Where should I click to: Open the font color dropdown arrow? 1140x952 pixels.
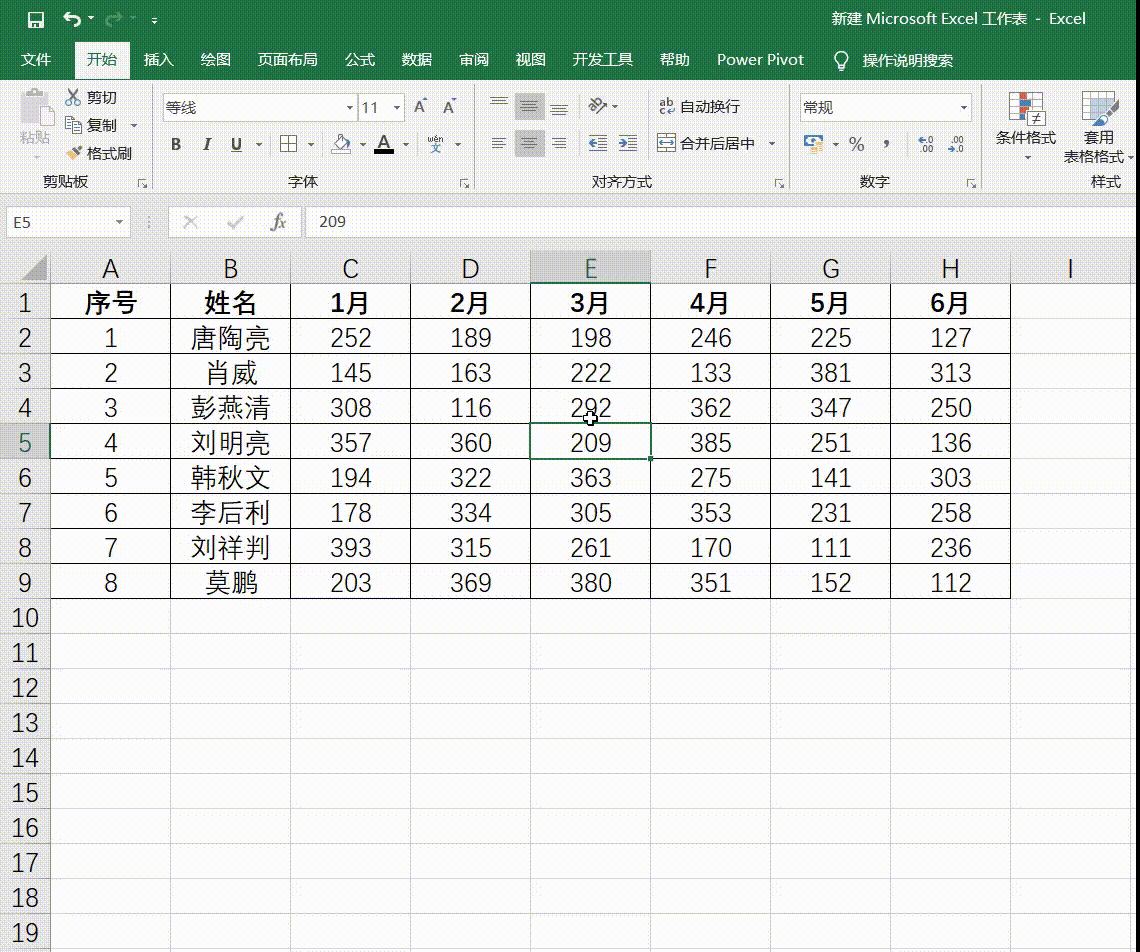(x=406, y=145)
